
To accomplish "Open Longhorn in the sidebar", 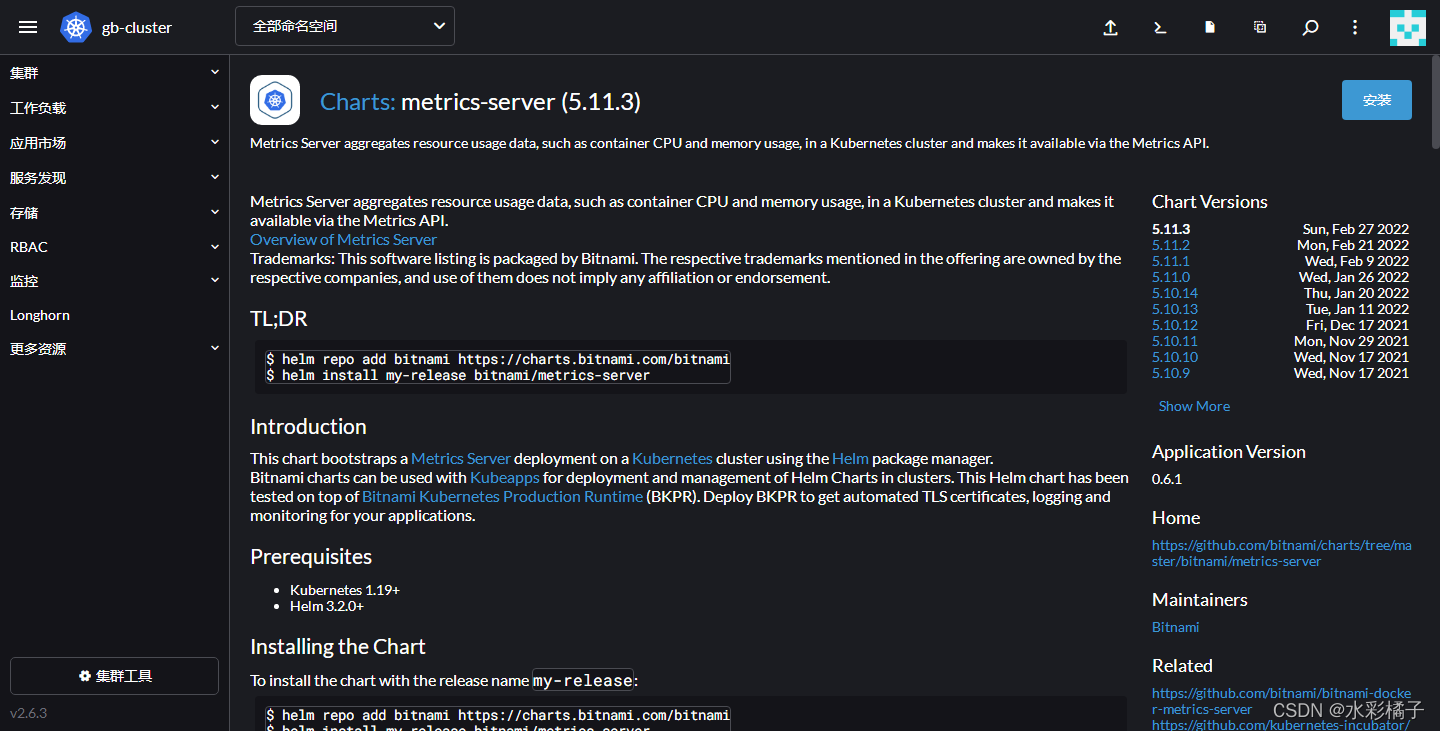I will [x=40, y=315].
